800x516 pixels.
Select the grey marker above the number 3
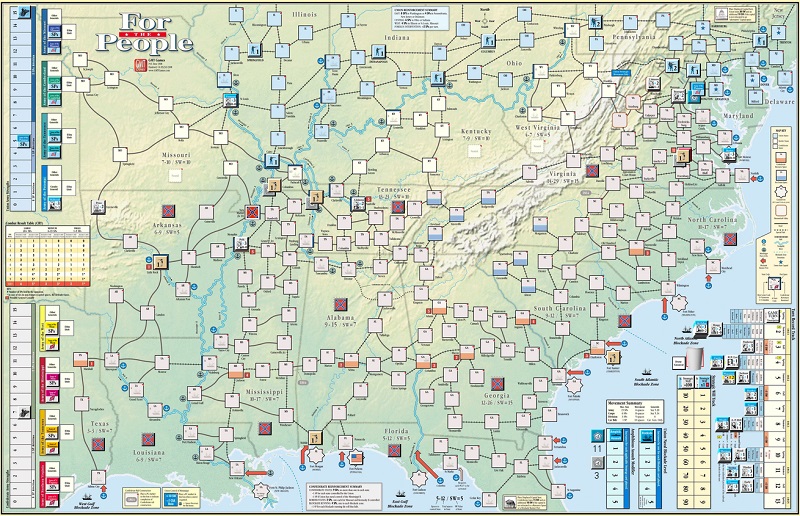(x=597, y=462)
